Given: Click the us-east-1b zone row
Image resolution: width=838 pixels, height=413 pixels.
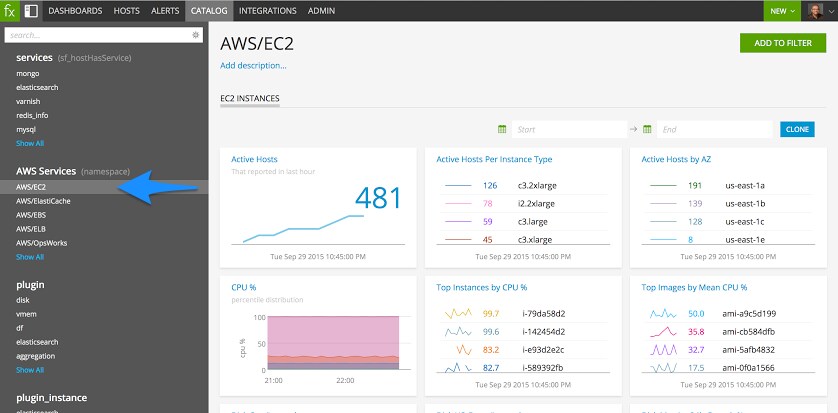Looking at the screenshot, I should pos(728,204).
